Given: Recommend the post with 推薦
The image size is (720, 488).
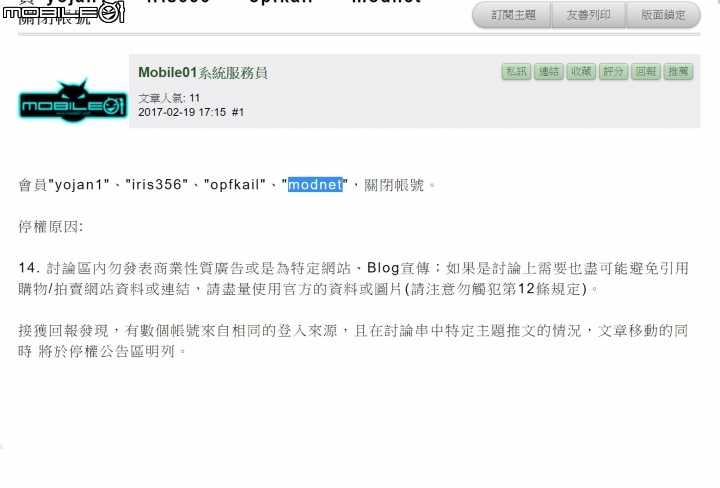Looking at the screenshot, I should coord(678,72).
